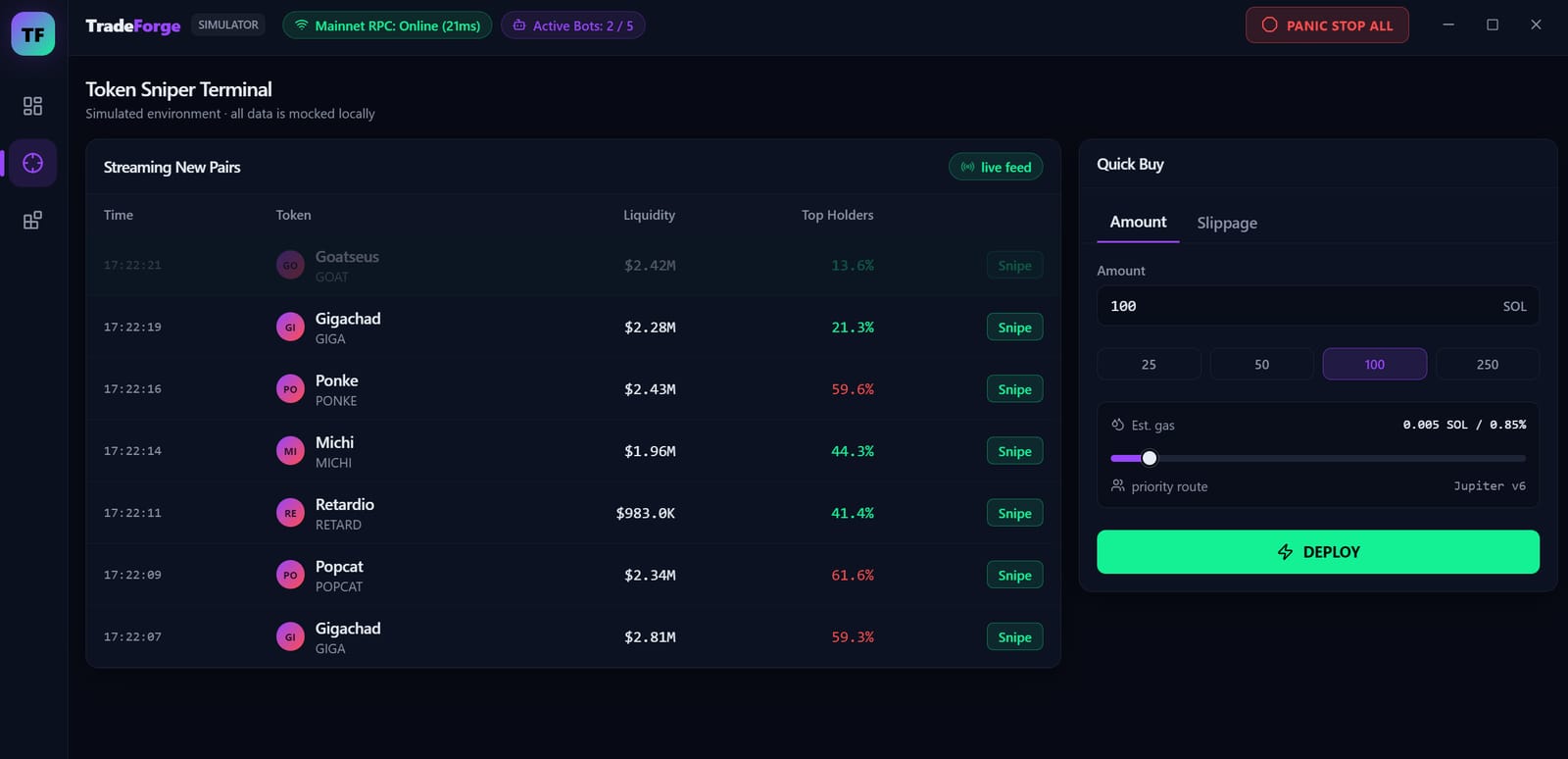The image size is (1568, 759).
Task: Select the 50 SOL preset
Action: tap(1262, 364)
